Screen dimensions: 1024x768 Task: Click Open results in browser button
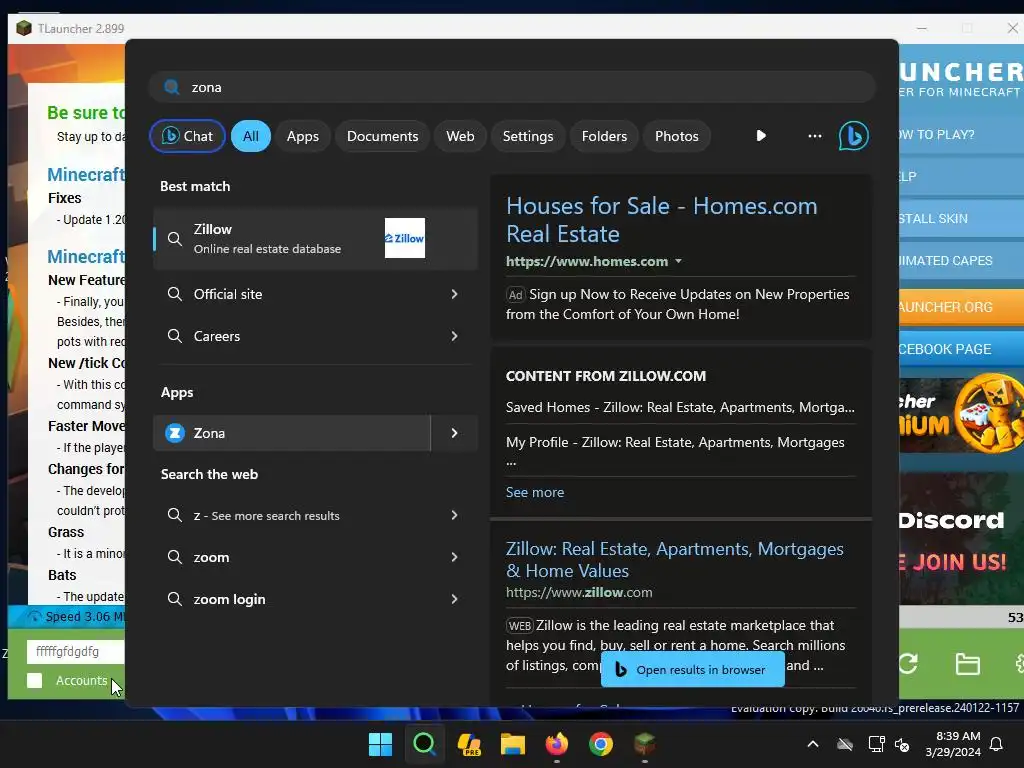pos(692,669)
